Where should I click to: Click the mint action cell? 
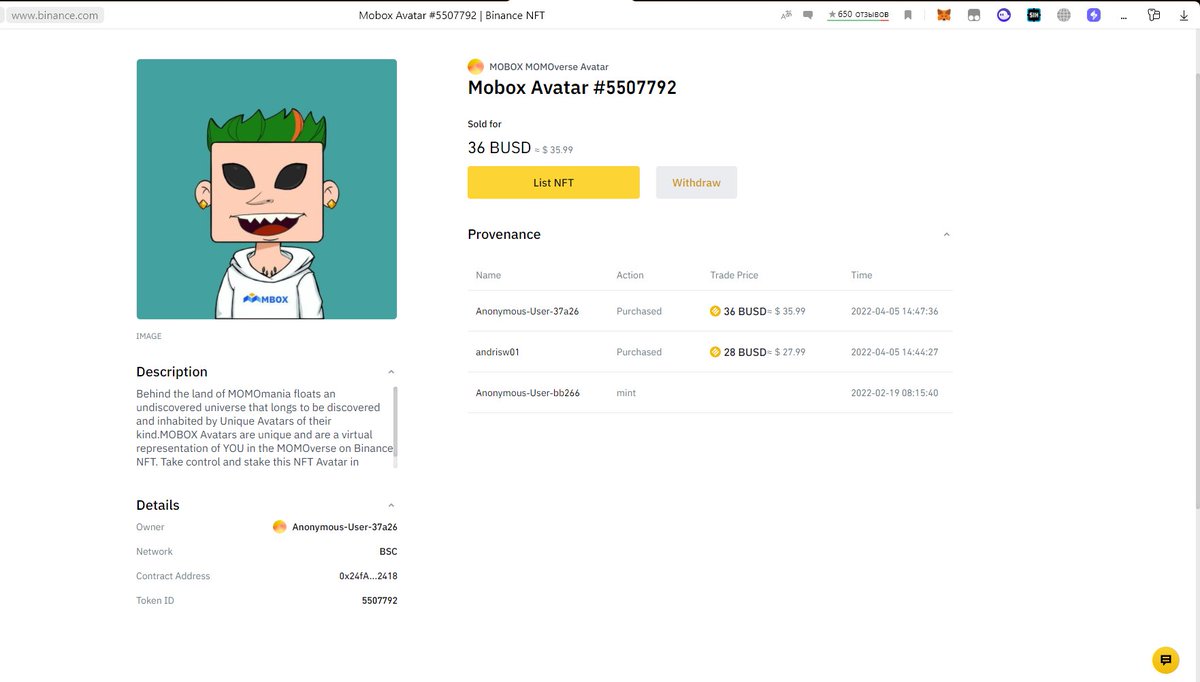tap(626, 393)
